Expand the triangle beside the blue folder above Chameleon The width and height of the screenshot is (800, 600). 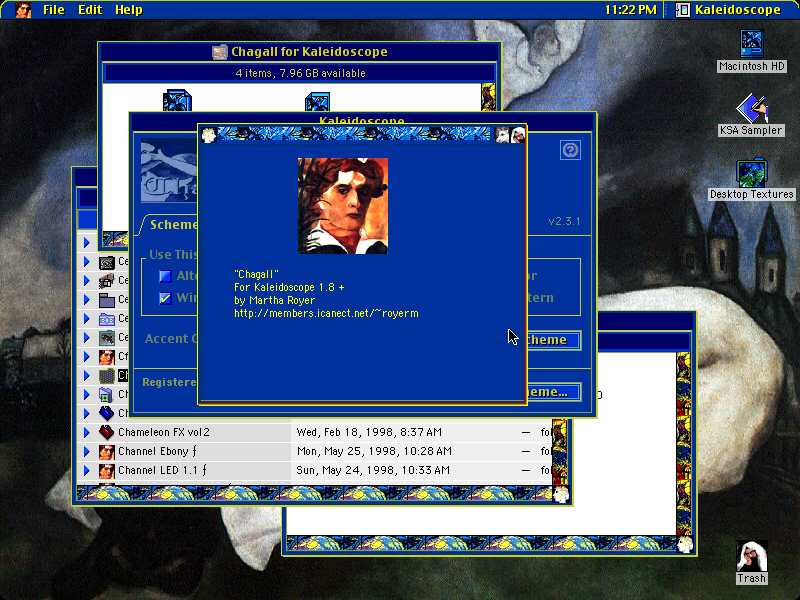(x=87, y=413)
